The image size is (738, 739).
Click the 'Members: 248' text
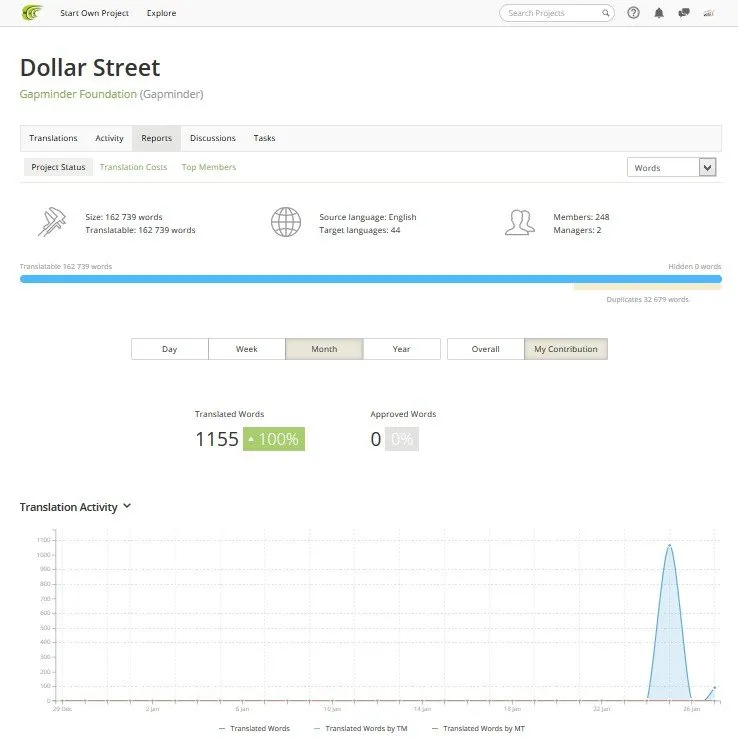581,217
